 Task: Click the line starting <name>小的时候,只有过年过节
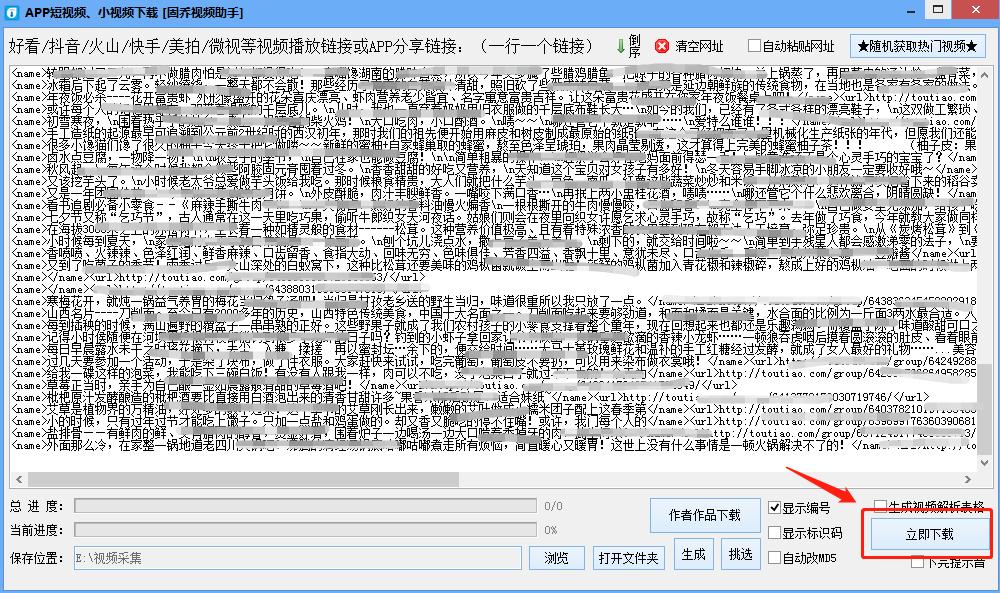tap(494, 421)
